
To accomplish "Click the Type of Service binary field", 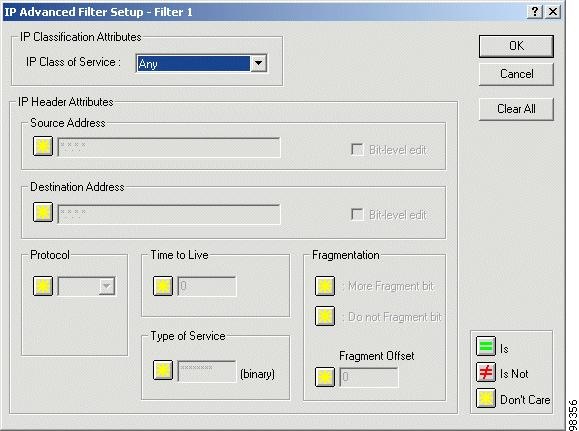I will 207,371.
